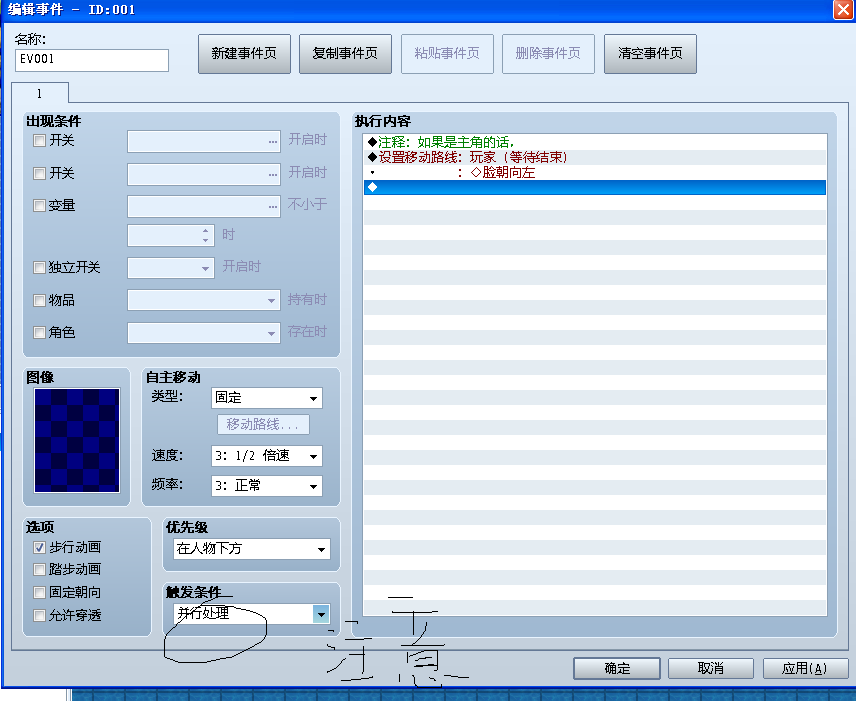
Task: Select event page tab 1
Action: tap(40, 93)
